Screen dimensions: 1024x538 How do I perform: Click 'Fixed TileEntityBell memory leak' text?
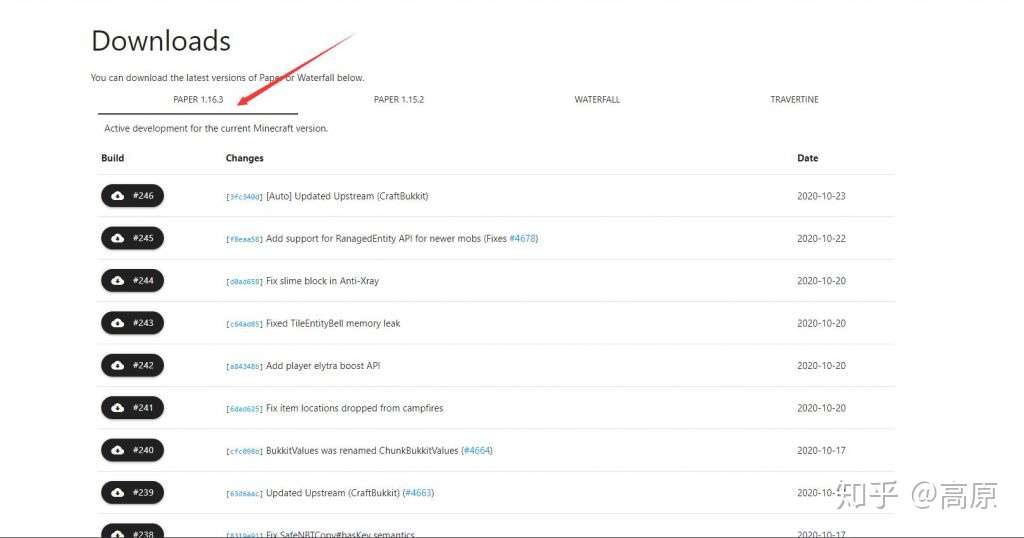pyautogui.click(x=333, y=323)
